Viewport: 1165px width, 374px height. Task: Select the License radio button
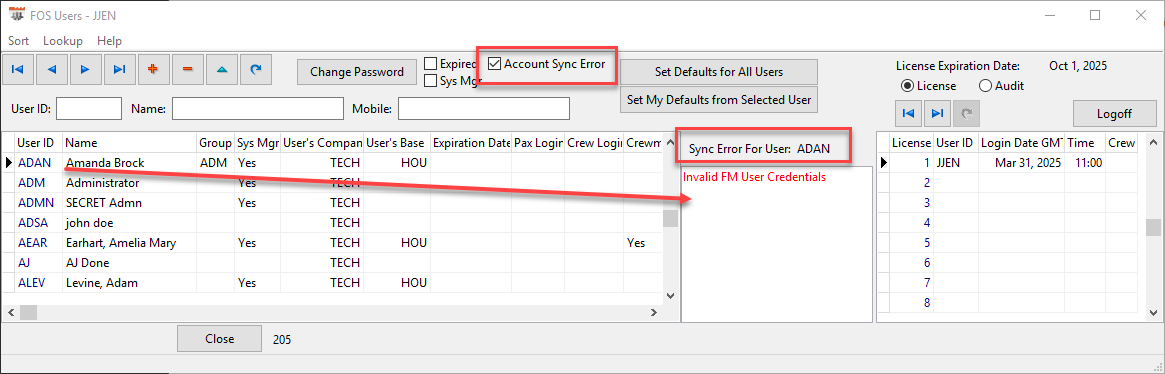pos(906,86)
